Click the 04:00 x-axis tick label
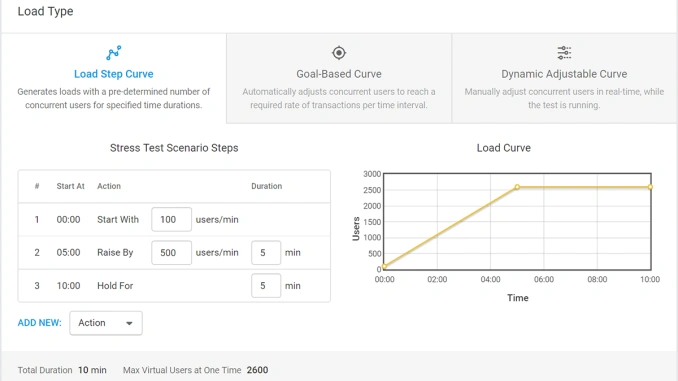 click(490, 279)
